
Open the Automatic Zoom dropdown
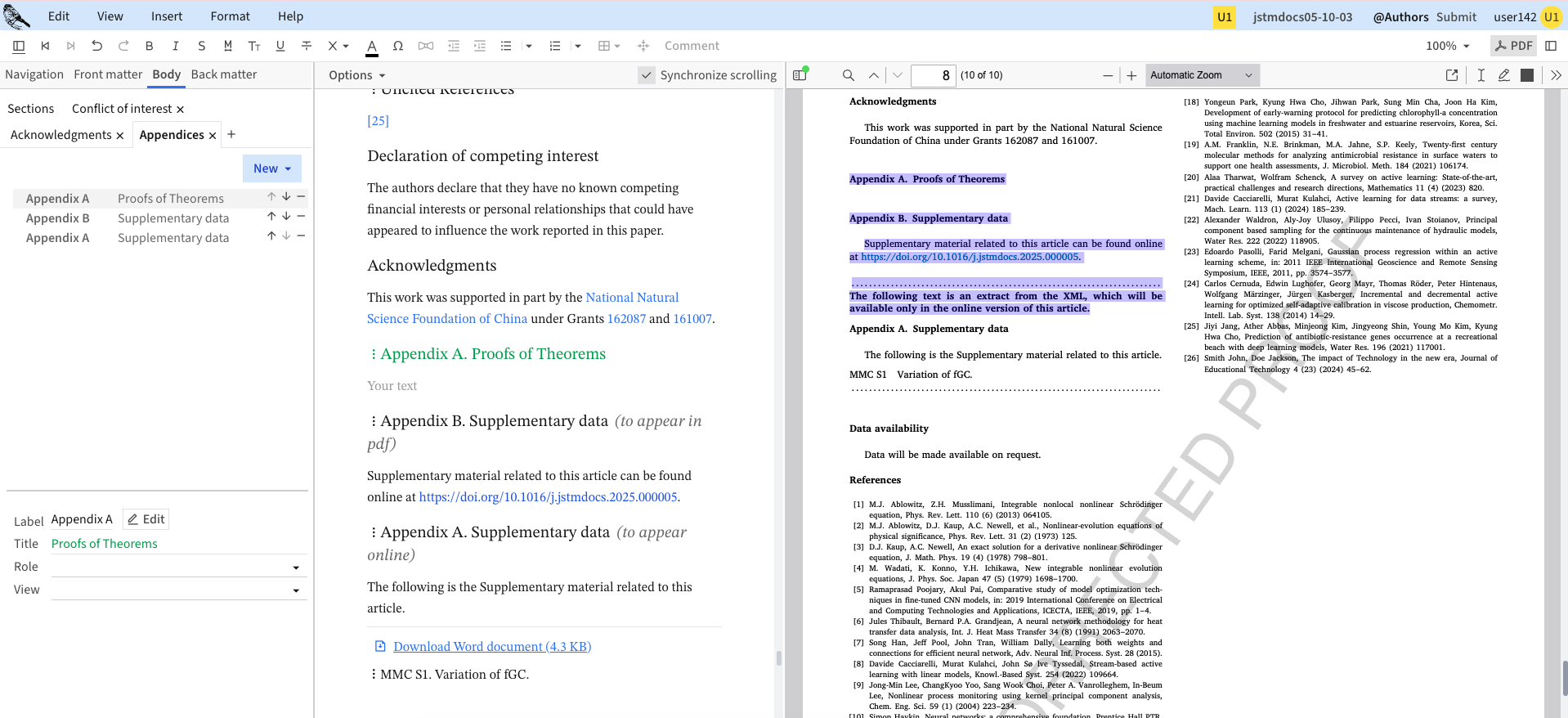(1202, 75)
